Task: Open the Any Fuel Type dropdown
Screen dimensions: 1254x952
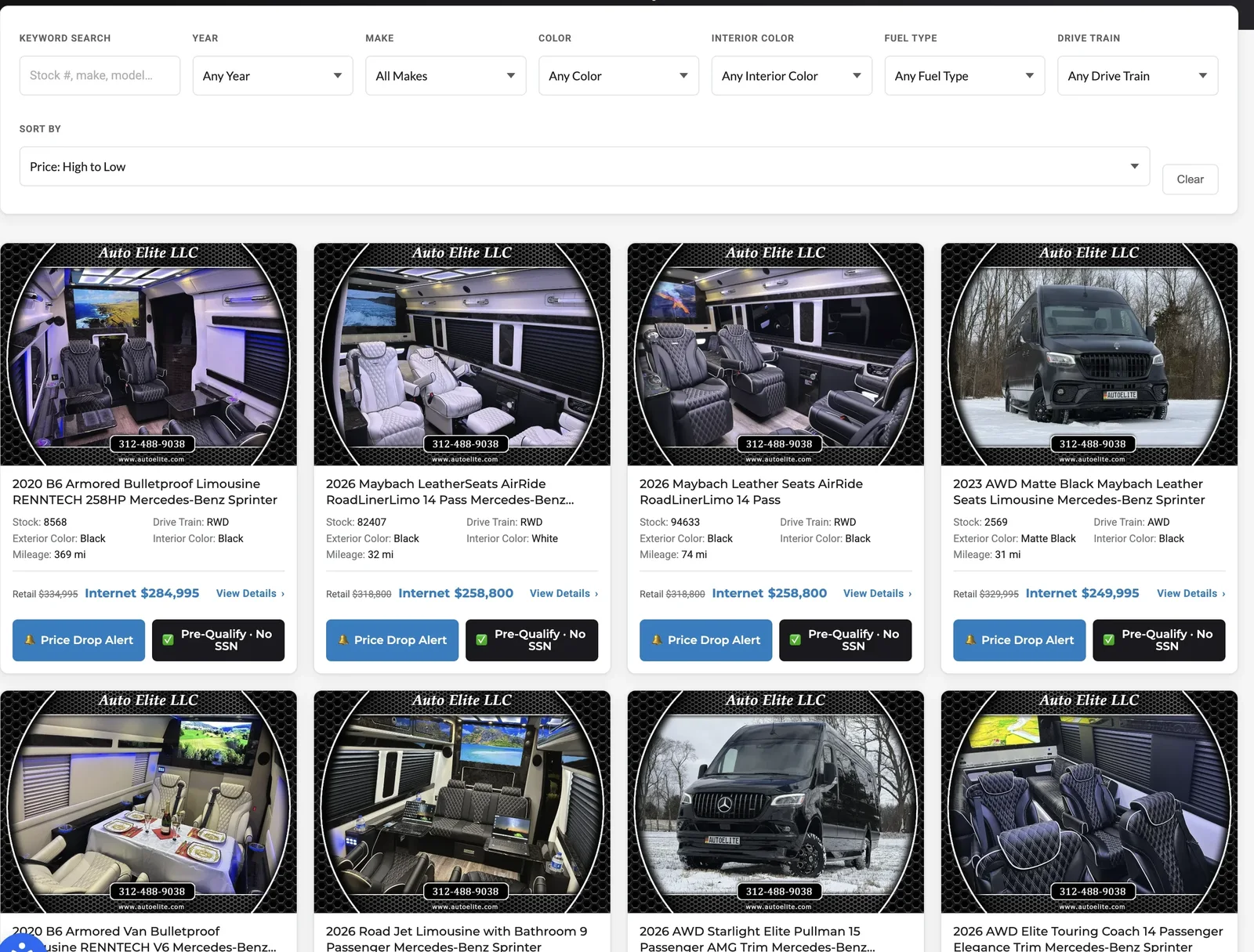Action: click(965, 76)
